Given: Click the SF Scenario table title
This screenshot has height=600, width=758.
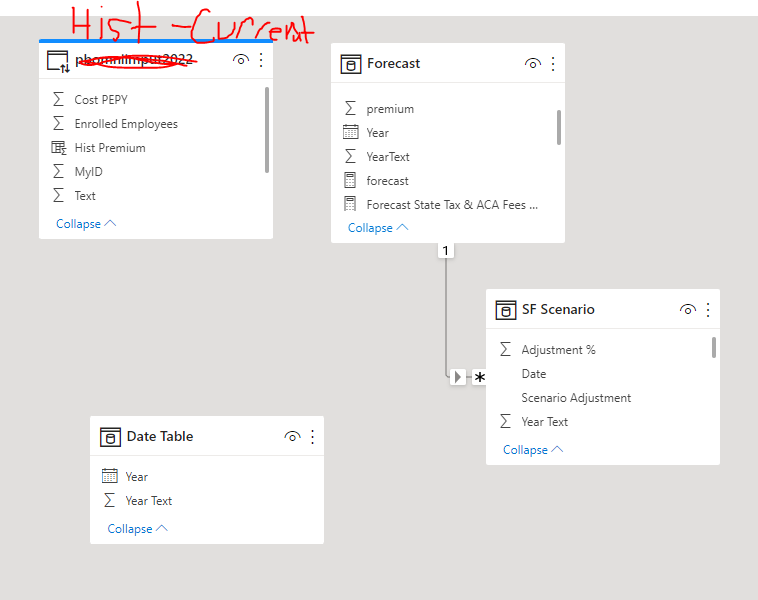Looking at the screenshot, I should (x=558, y=309).
